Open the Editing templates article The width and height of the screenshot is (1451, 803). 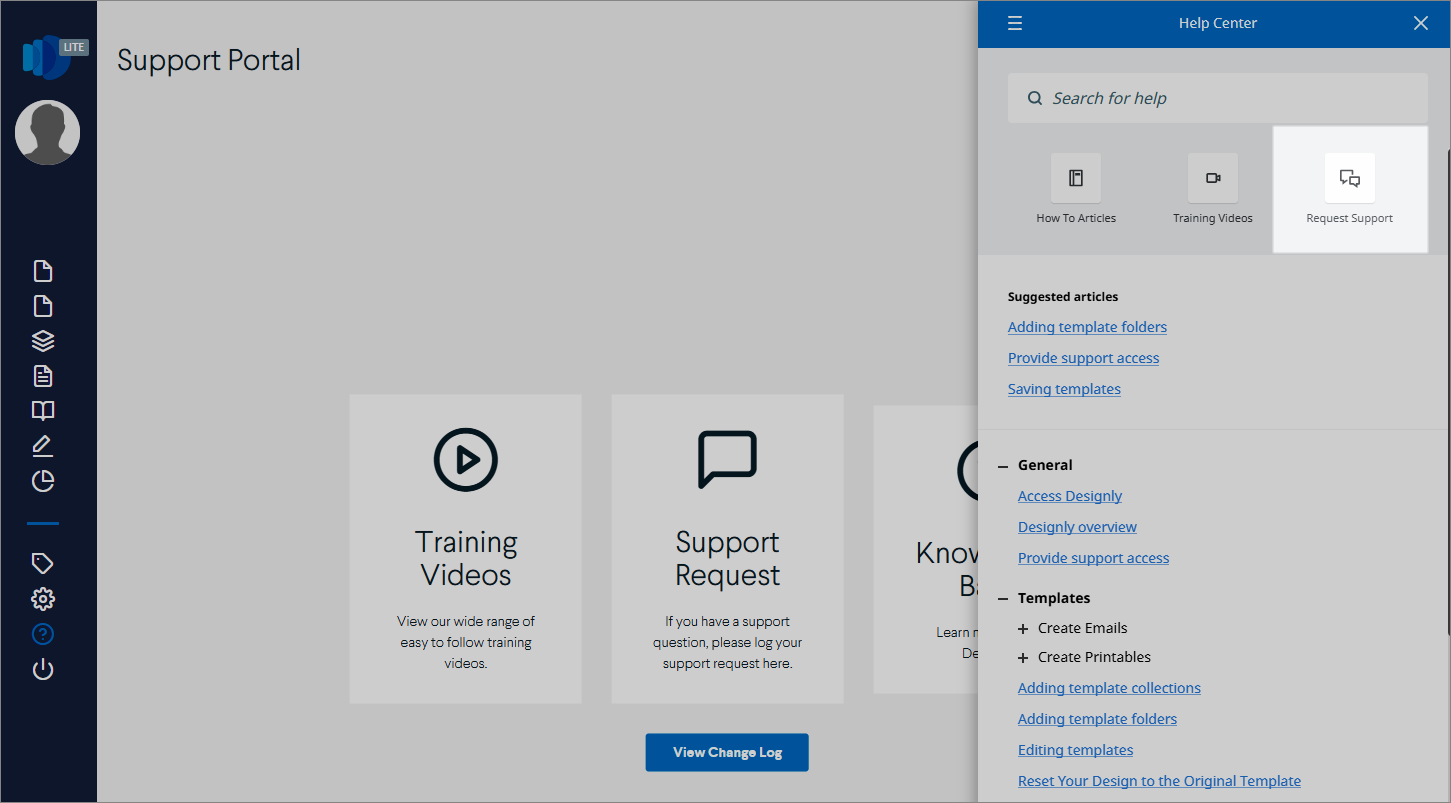[1075, 750]
